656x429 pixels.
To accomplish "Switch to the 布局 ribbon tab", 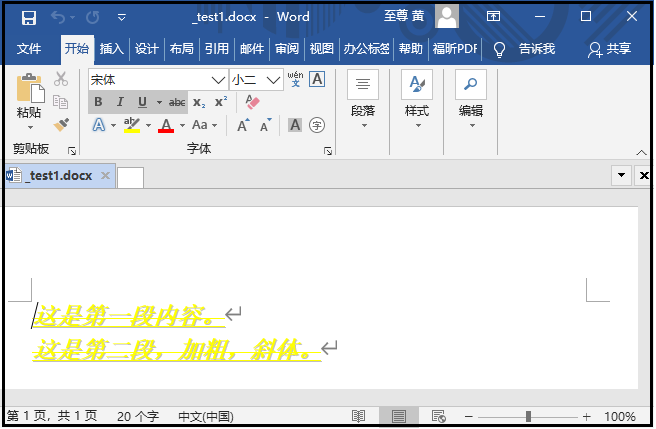I will pos(182,49).
